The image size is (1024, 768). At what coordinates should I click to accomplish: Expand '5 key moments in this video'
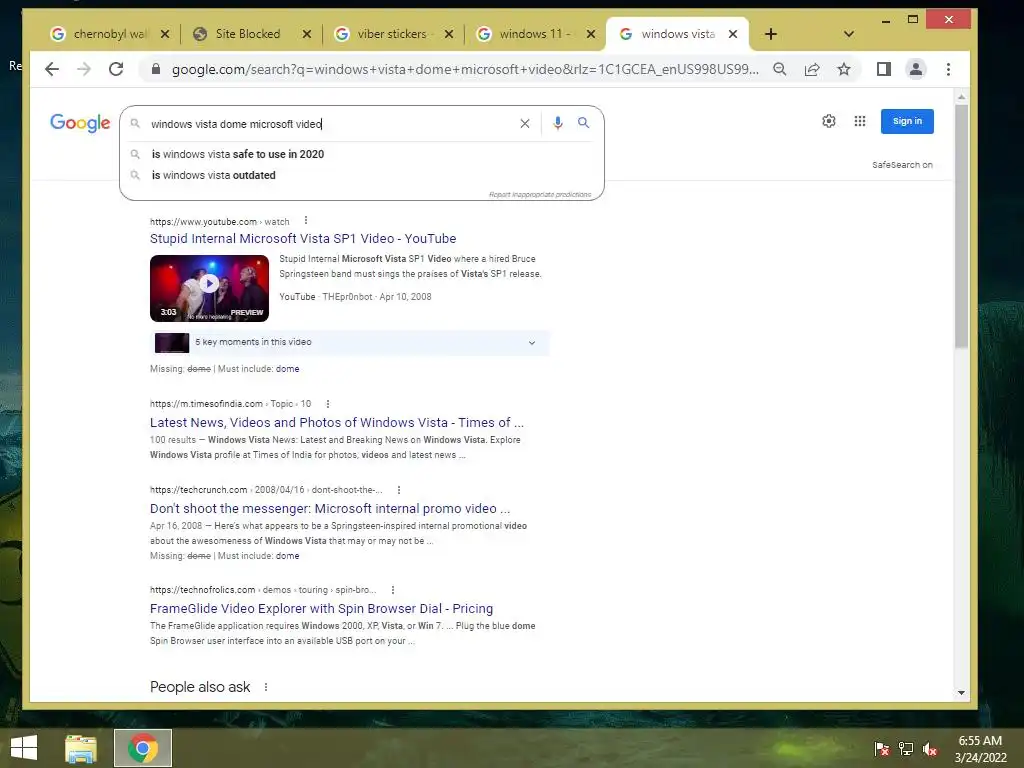pyautogui.click(x=350, y=343)
